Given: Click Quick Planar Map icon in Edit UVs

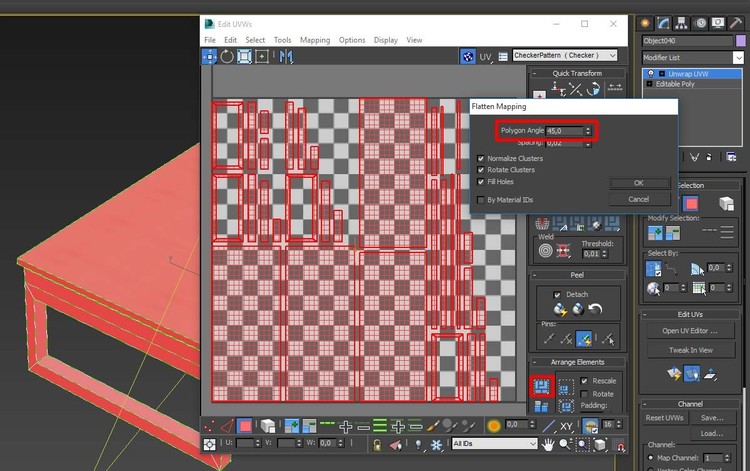Looking at the screenshot, I should coord(674,373).
